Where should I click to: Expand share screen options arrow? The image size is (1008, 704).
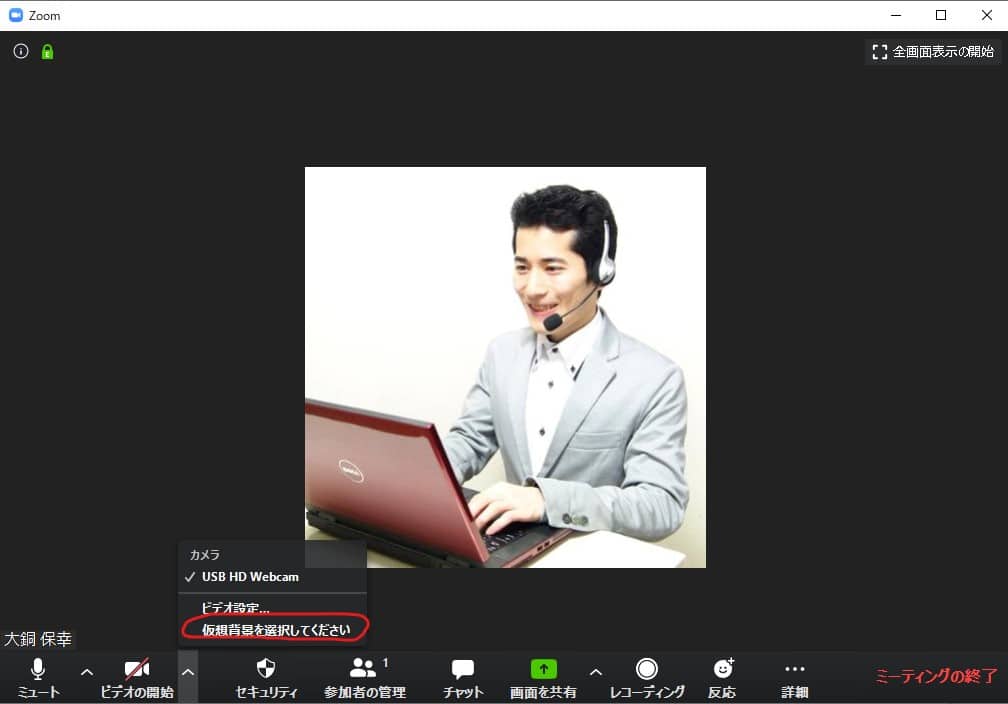click(x=596, y=672)
